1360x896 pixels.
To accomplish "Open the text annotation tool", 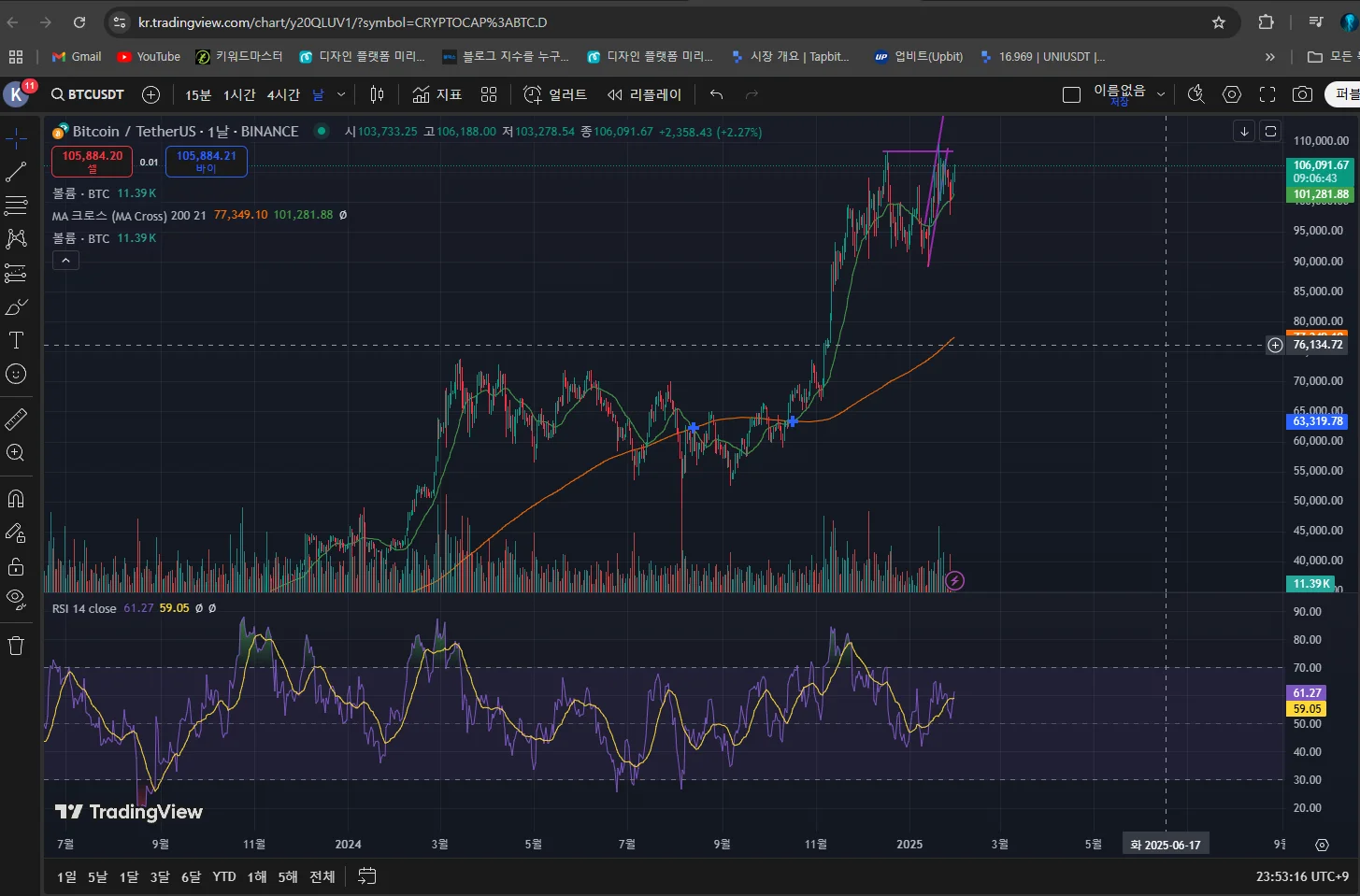I will coord(16,340).
